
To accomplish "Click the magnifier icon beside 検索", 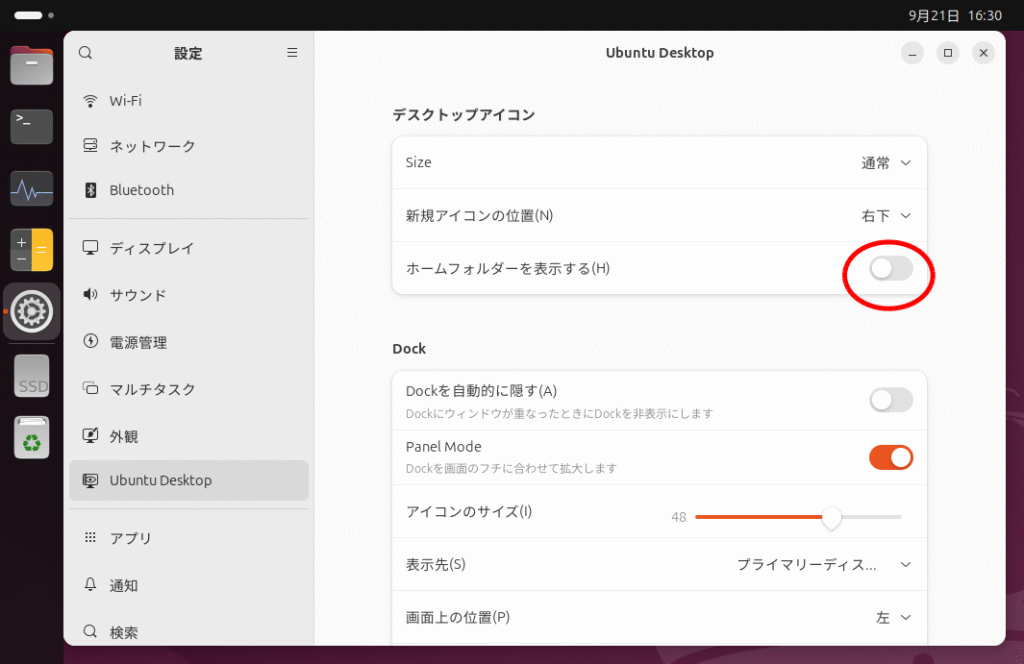I will tap(90, 631).
